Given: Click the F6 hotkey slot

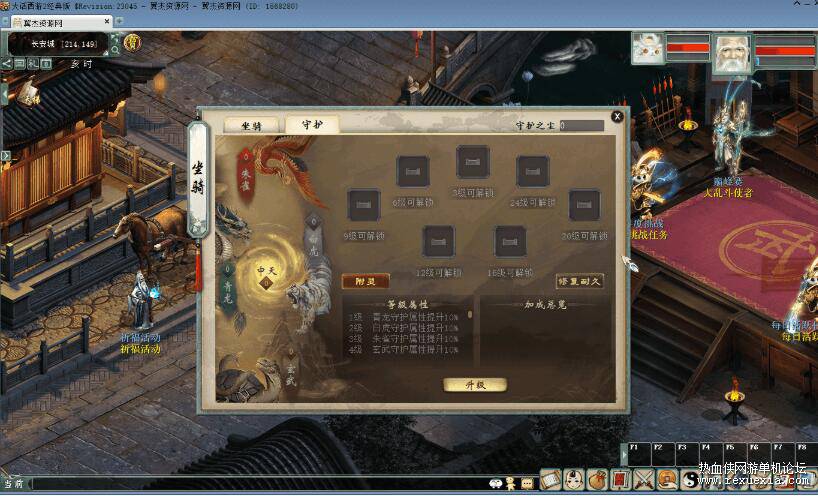Looking at the screenshot, I should point(760,454).
